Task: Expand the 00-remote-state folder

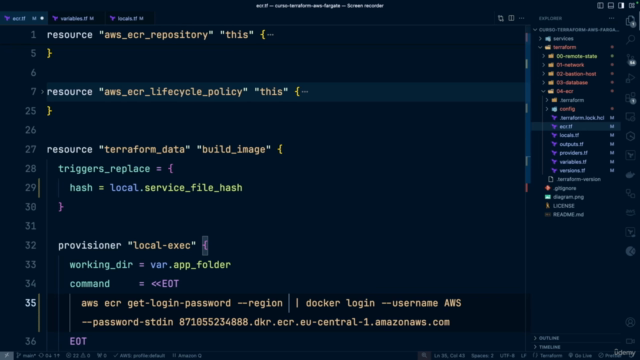Action: pyautogui.click(x=576, y=56)
